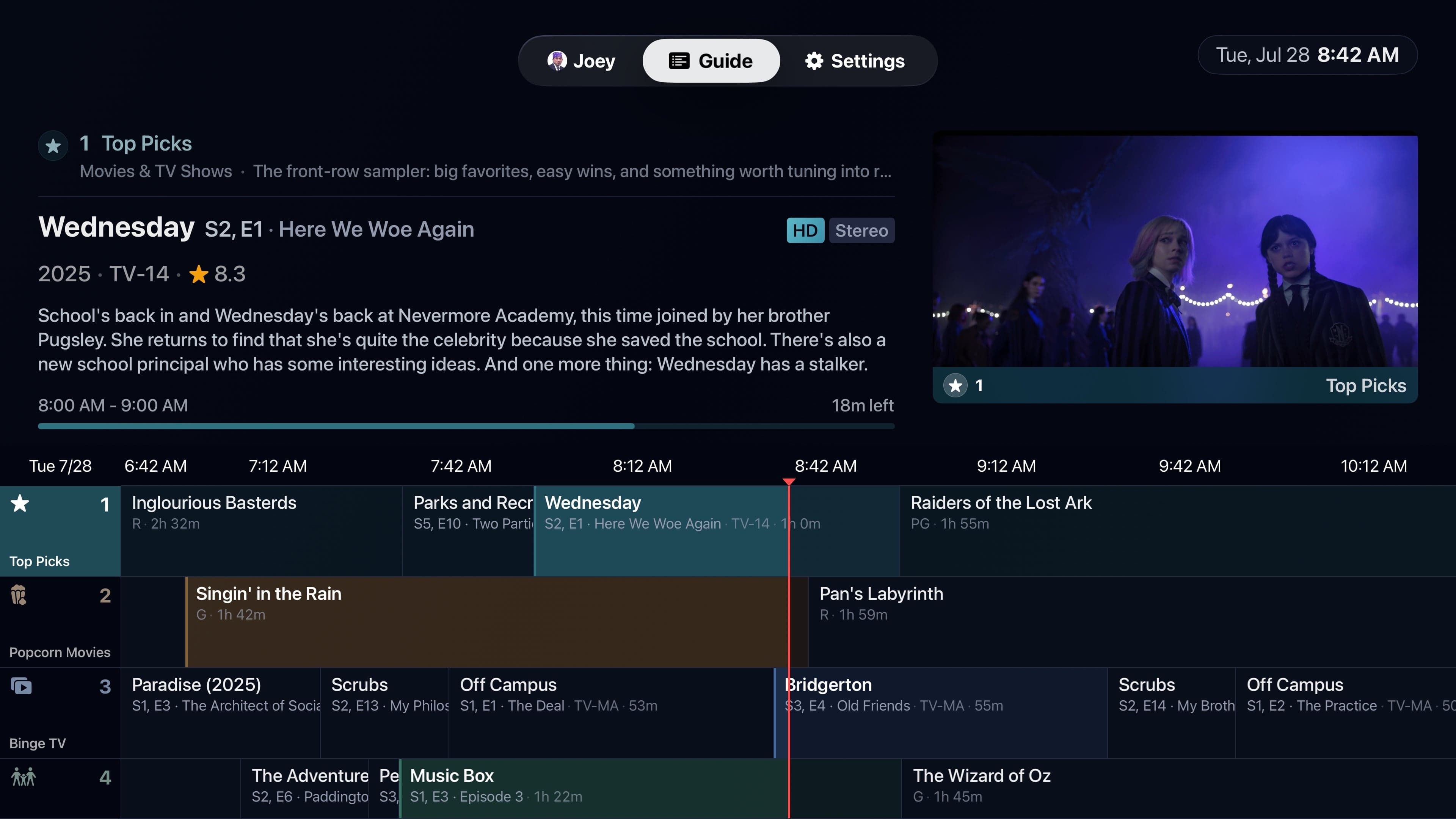Select Inglourious Basterds in the guide

point(262,531)
